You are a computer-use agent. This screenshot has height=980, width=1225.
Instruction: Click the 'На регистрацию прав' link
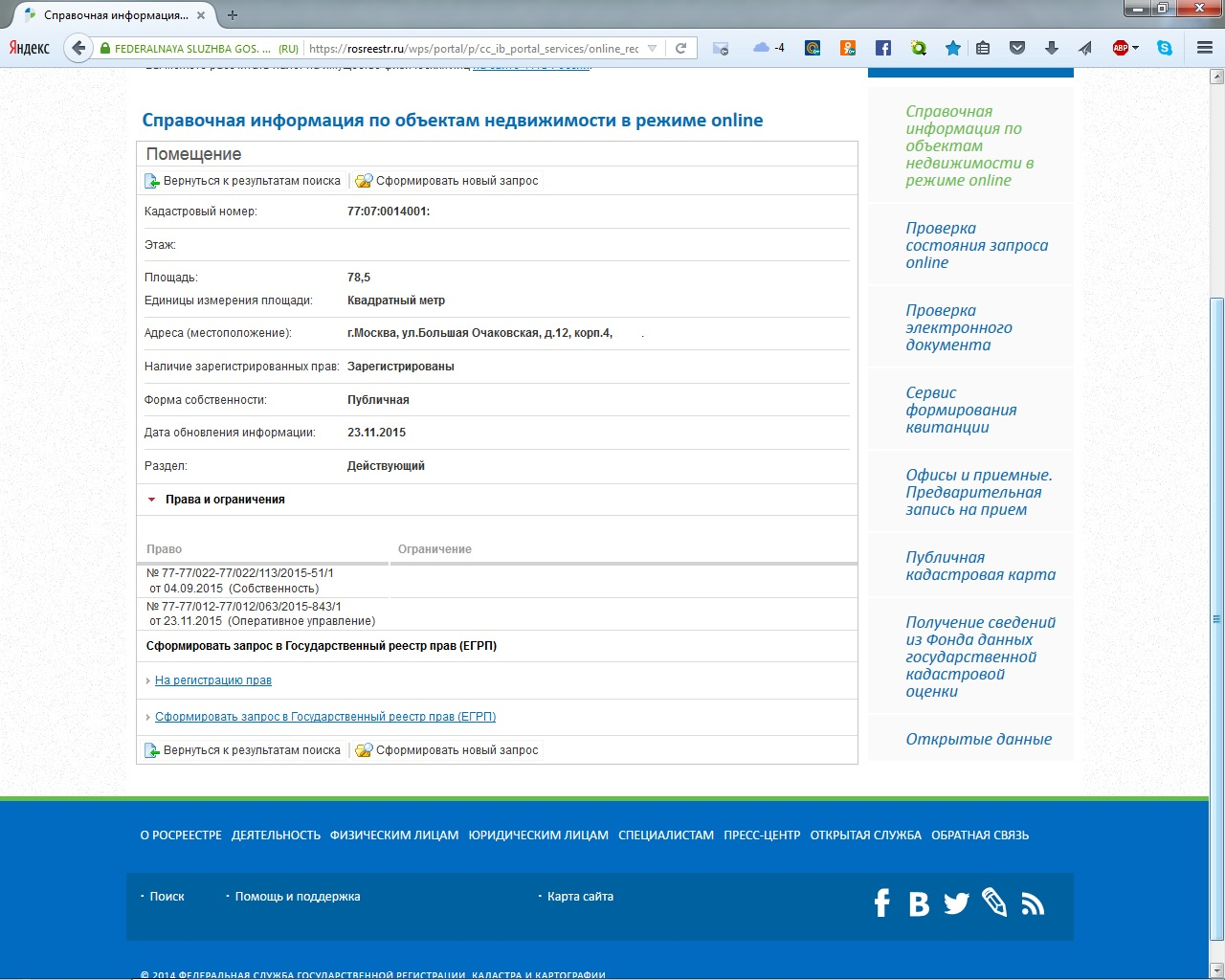click(213, 680)
